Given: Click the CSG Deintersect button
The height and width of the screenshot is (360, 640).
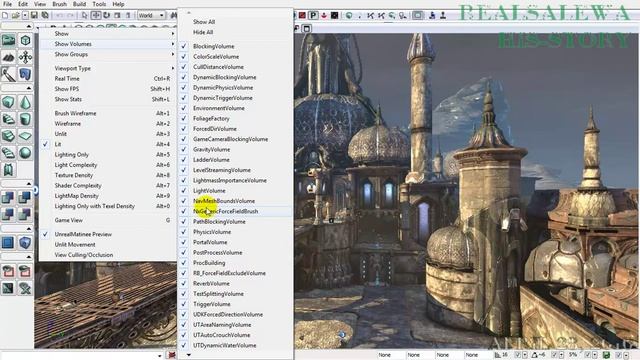Looking at the screenshot, I should click(x=25, y=214).
